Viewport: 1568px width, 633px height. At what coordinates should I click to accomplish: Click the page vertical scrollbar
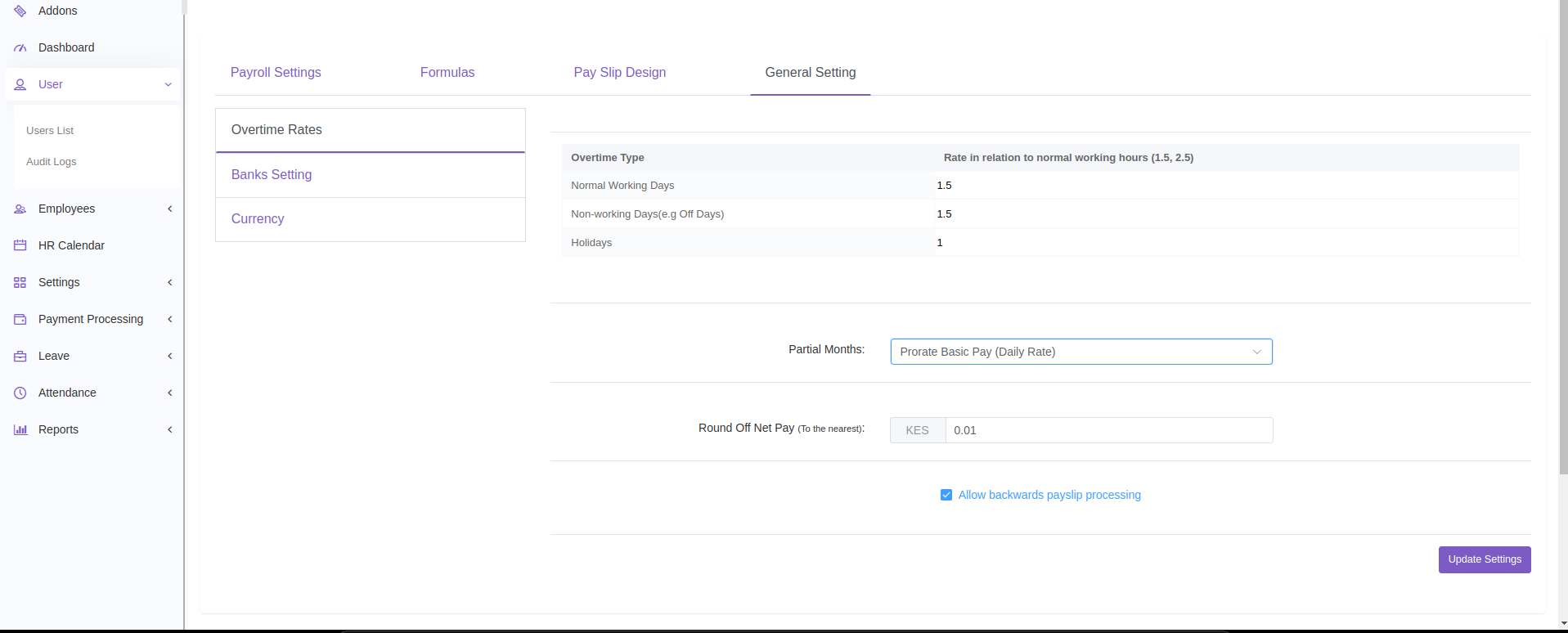coord(1563,245)
